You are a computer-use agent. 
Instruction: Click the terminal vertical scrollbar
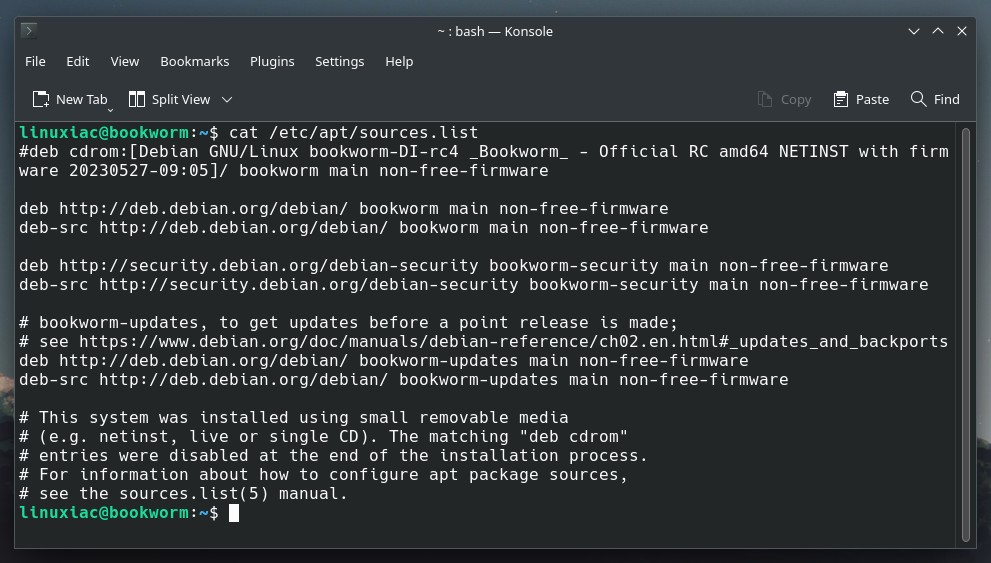(965, 335)
